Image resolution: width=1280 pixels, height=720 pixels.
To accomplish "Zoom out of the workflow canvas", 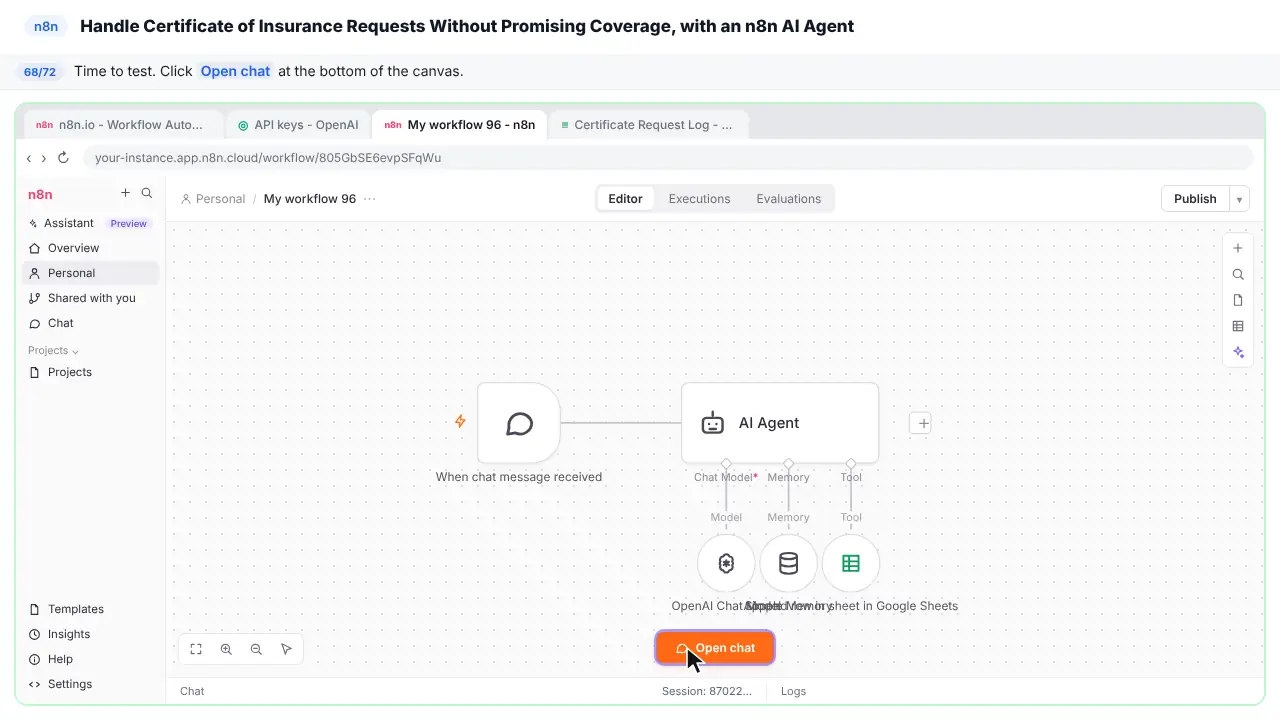I will [x=256, y=649].
